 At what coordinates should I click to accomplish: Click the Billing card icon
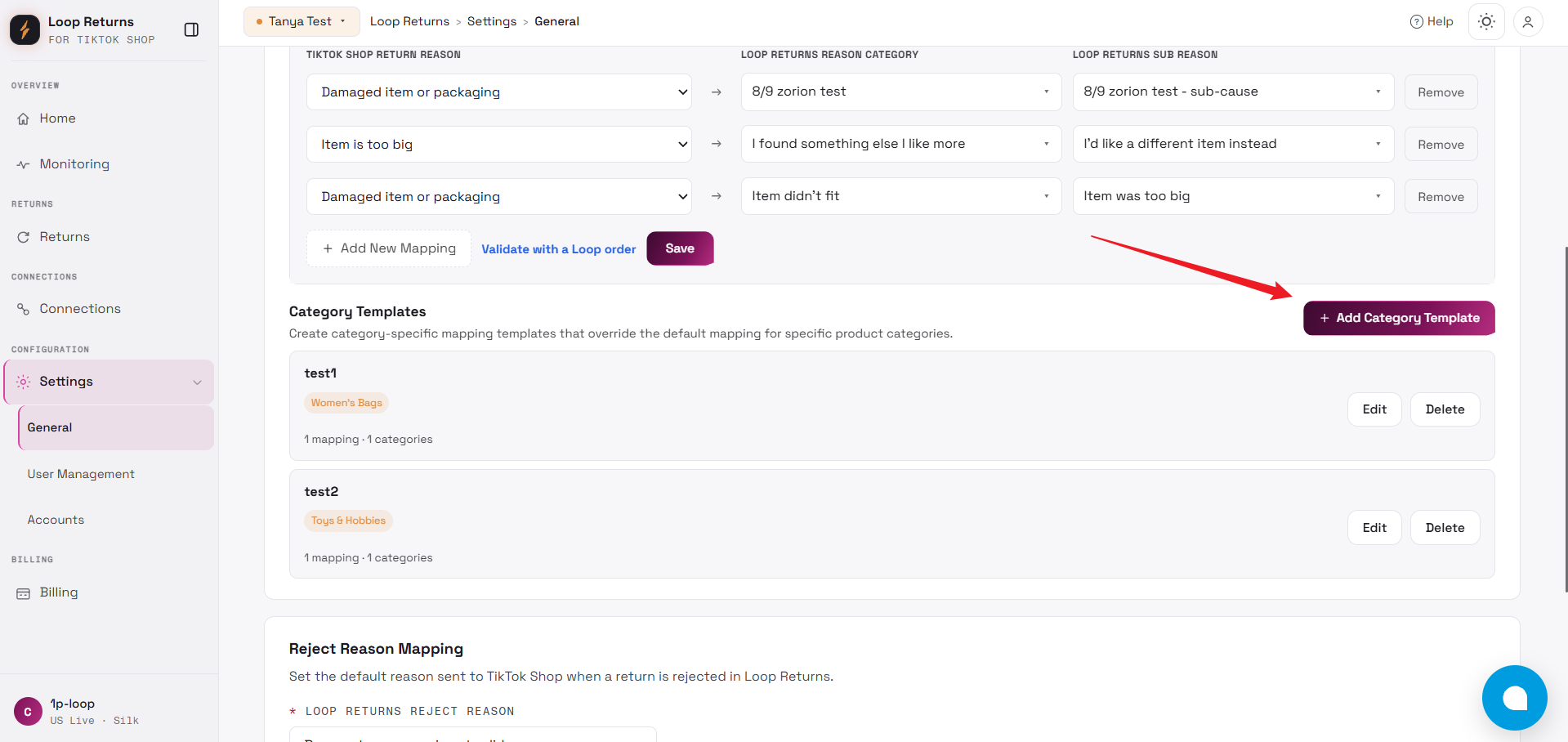pyautogui.click(x=23, y=593)
